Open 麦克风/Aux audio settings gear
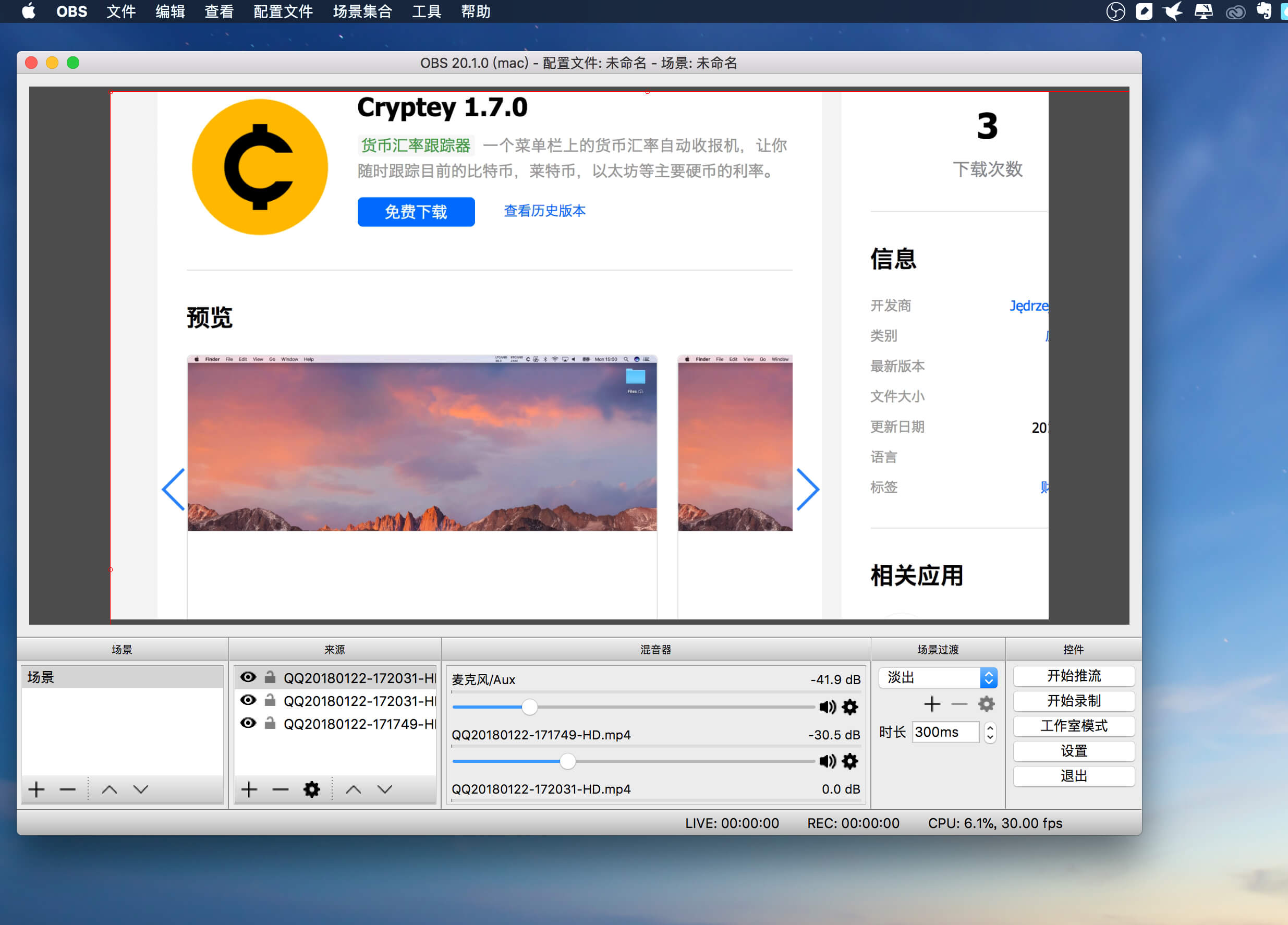The width and height of the screenshot is (1288, 925). tap(849, 707)
